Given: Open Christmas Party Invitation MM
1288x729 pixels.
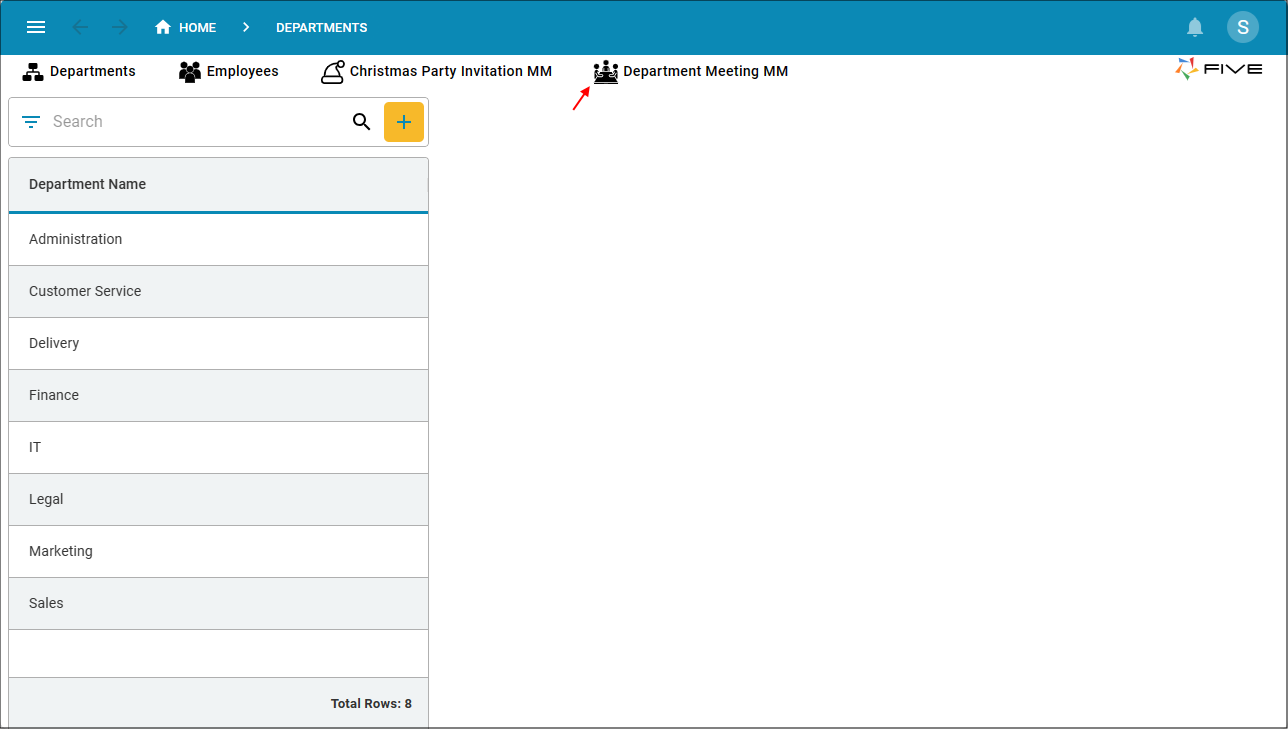Looking at the screenshot, I should coord(436,71).
